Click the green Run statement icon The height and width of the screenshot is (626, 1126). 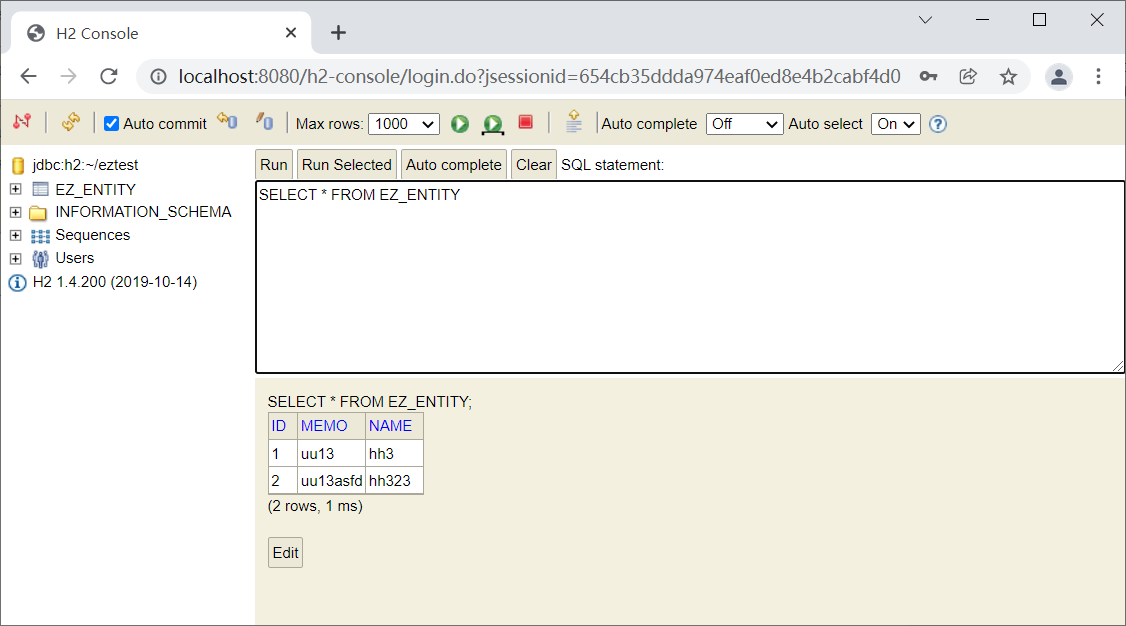point(460,123)
